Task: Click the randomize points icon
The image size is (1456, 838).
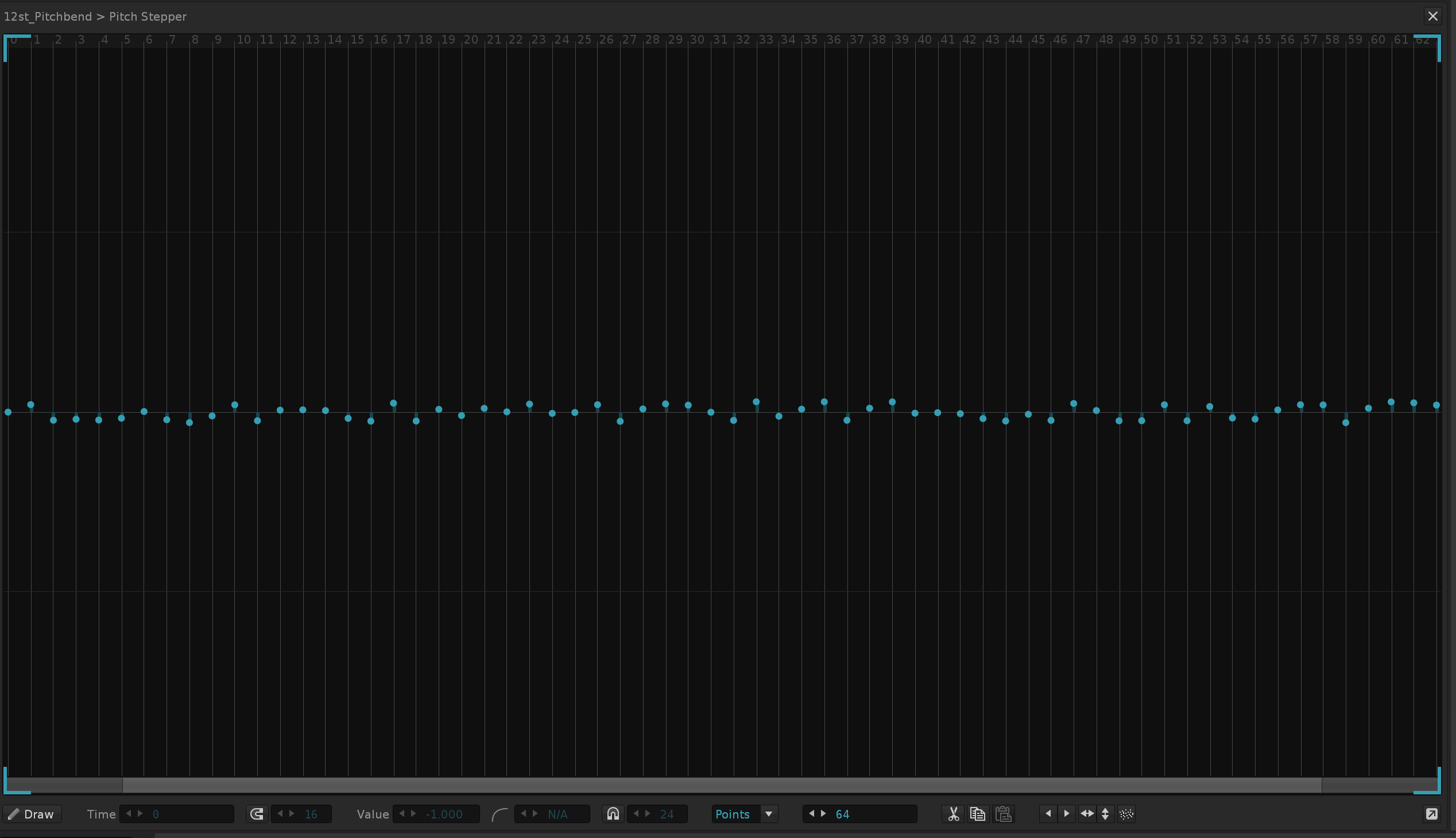Action: 1126,814
